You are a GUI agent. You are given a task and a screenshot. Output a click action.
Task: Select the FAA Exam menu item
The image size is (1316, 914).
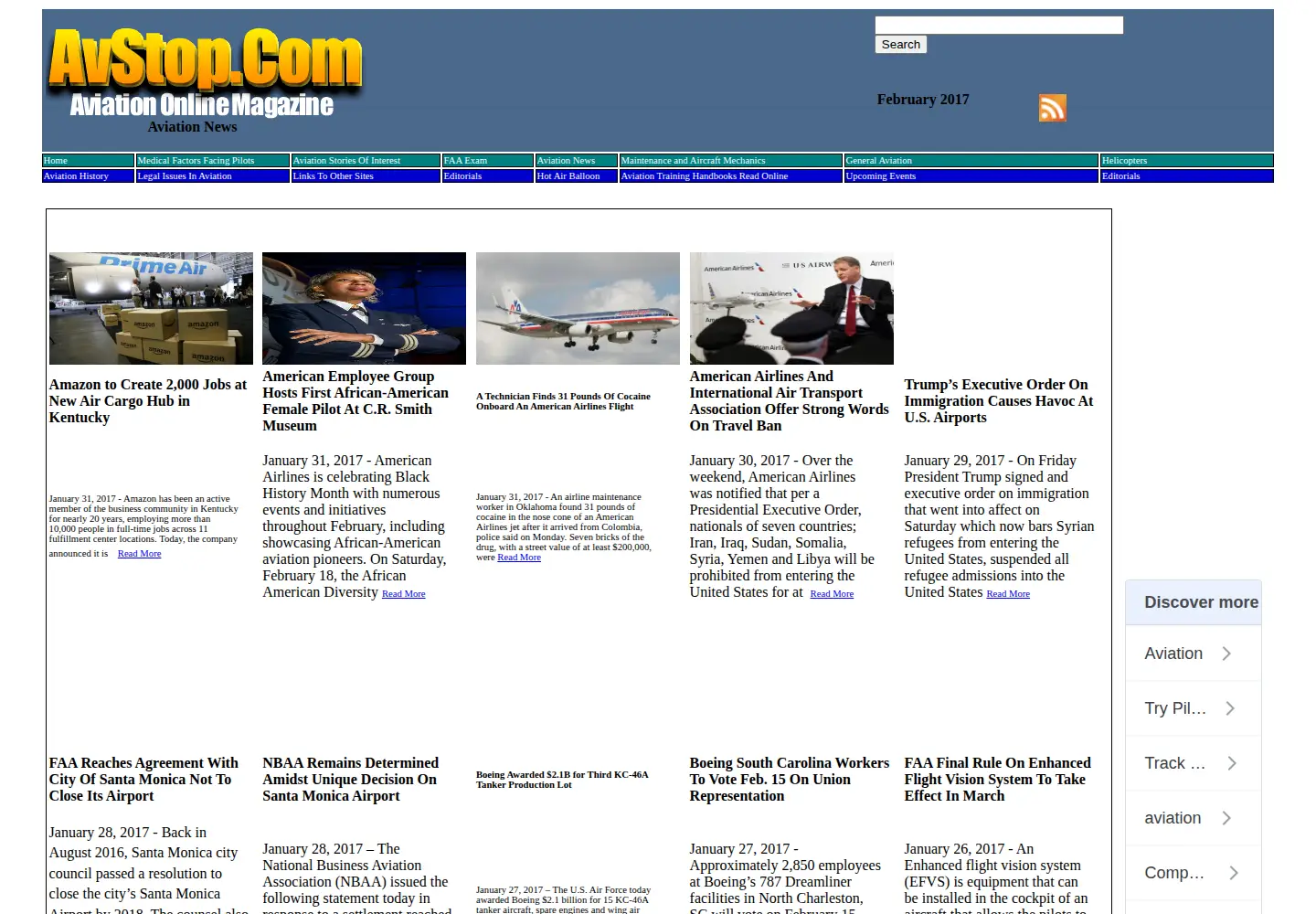(x=465, y=161)
